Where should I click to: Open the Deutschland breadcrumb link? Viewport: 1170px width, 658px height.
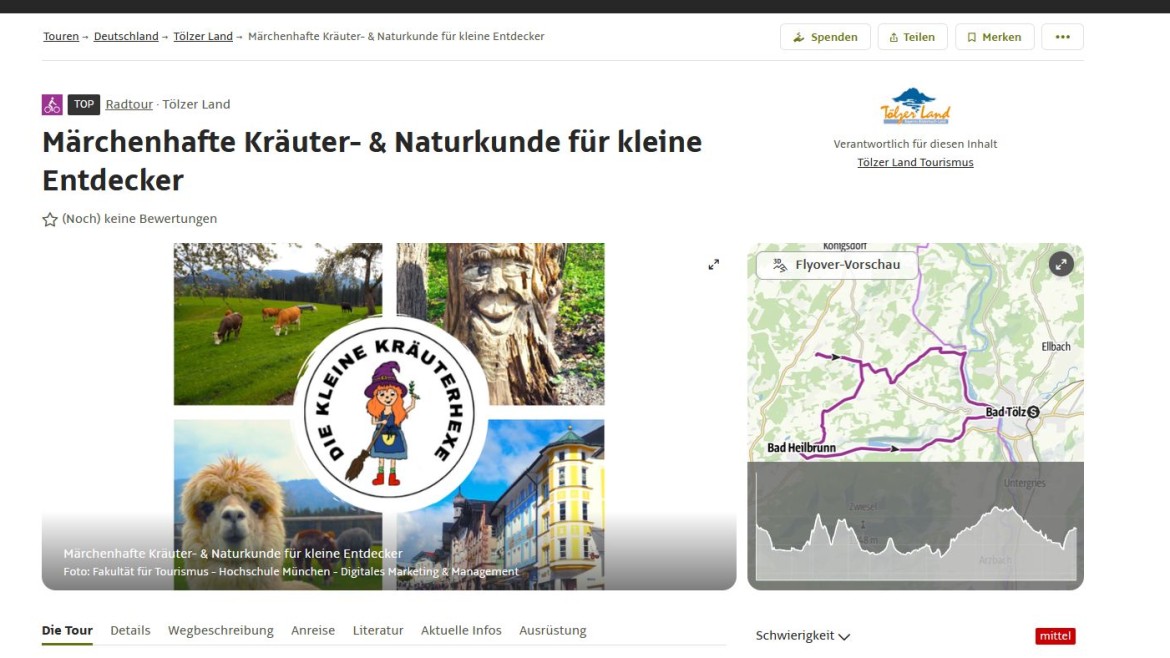pyautogui.click(x=125, y=37)
